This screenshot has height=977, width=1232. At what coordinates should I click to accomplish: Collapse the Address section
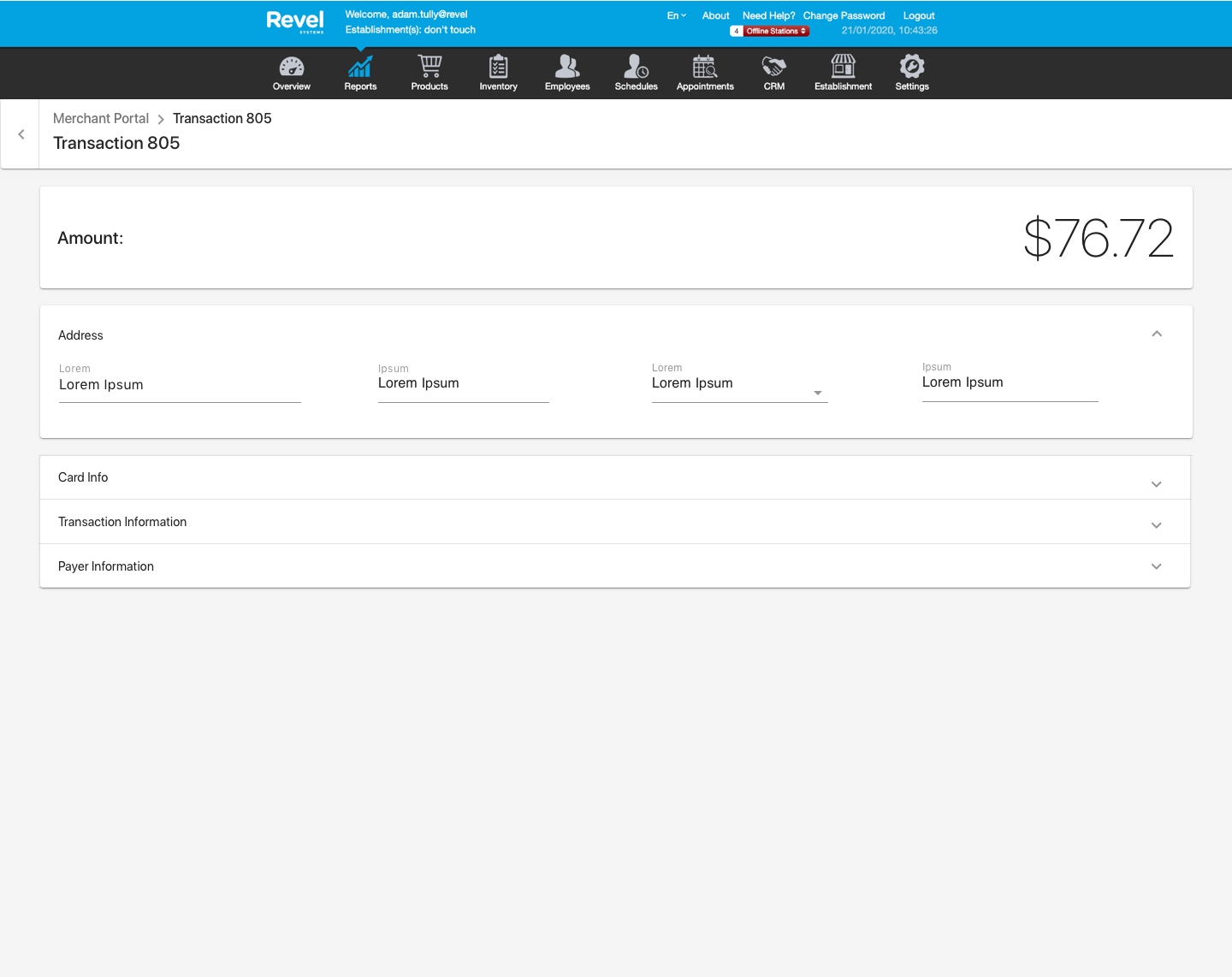click(x=1157, y=334)
